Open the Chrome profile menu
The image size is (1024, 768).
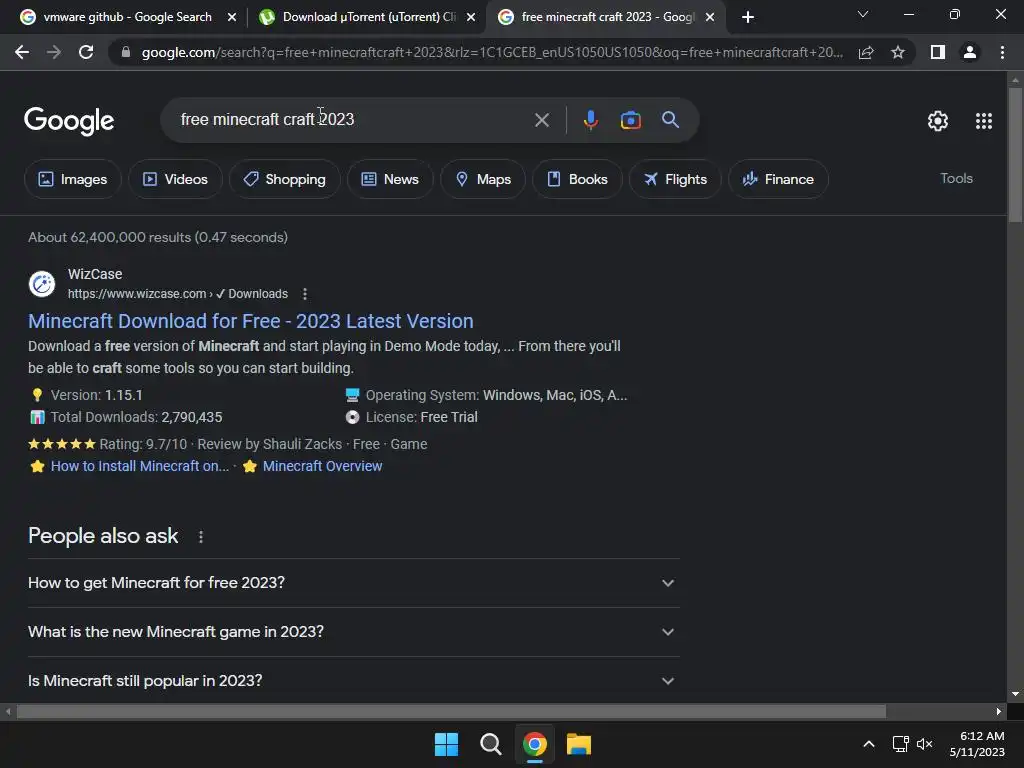point(970,52)
